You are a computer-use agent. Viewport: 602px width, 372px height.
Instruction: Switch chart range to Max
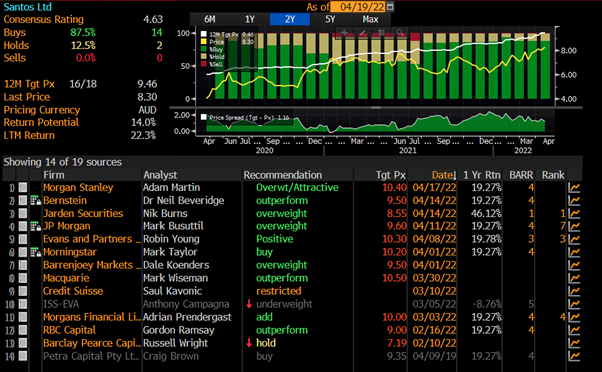370,19
